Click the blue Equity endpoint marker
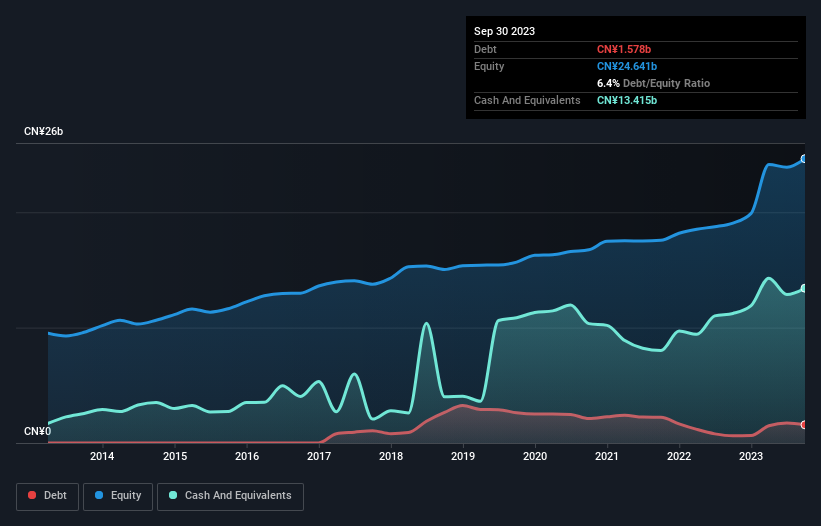This screenshot has width=821, height=526. pyautogui.click(x=804, y=159)
